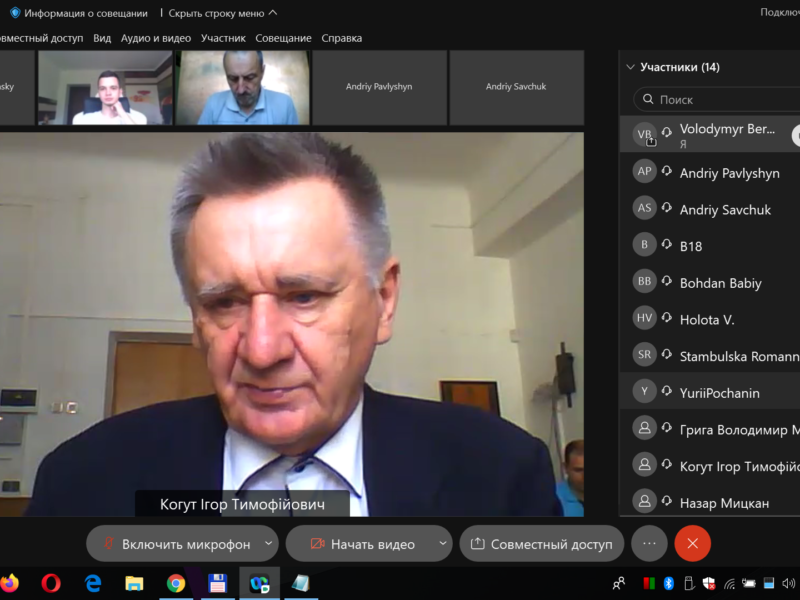800x600 pixels.
Task: Open the Справка menu
Action: pyautogui.click(x=341, y=38)
